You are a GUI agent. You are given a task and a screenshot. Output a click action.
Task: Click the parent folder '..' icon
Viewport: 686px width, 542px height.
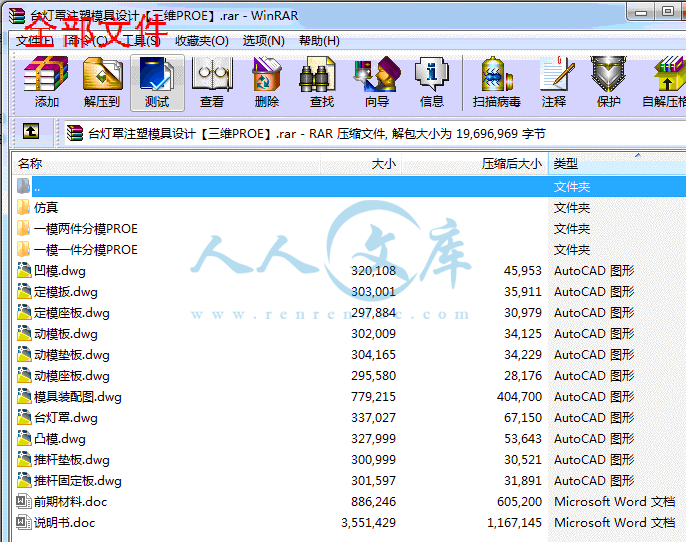24,186
